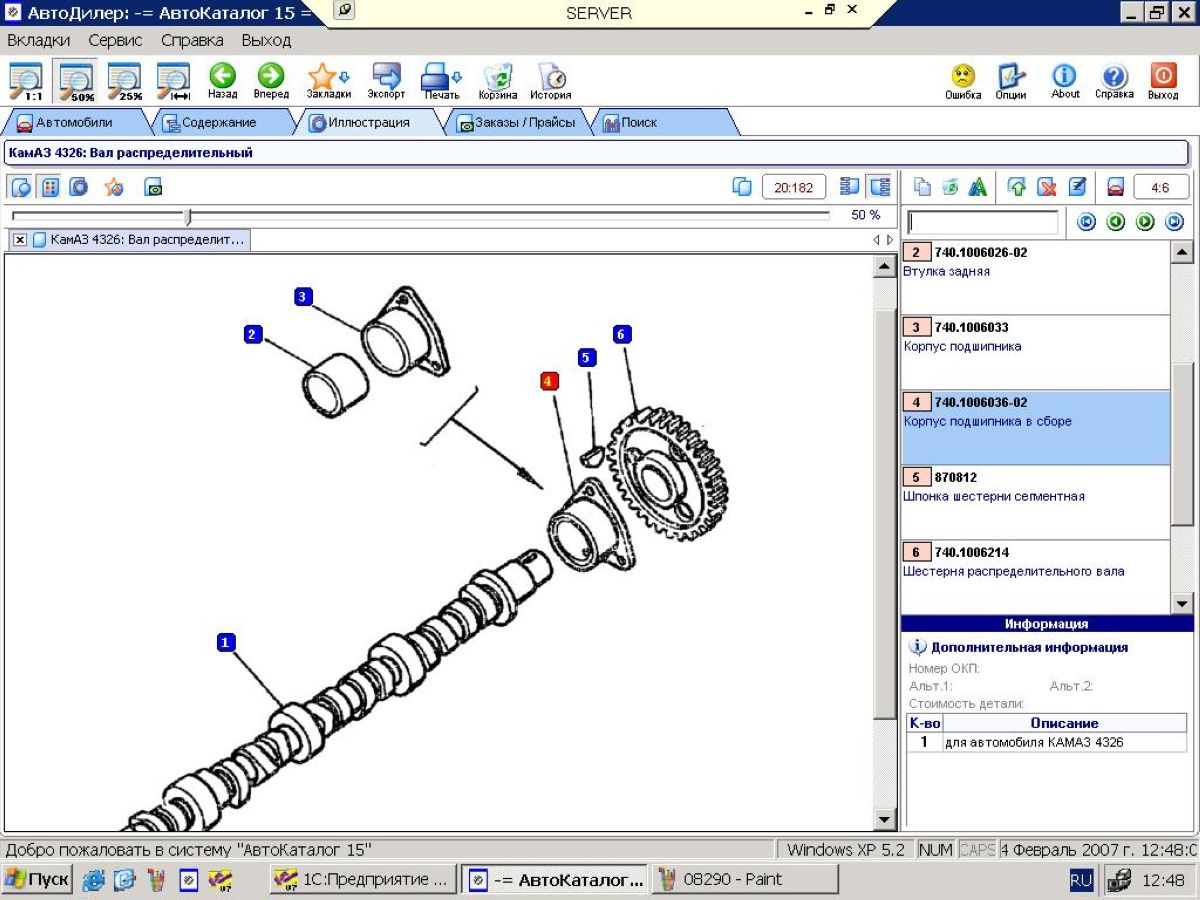The width and height of the screenshot is (1200, 900).
Task: Go forward with the Вперед button
Action: pos(271,82)
